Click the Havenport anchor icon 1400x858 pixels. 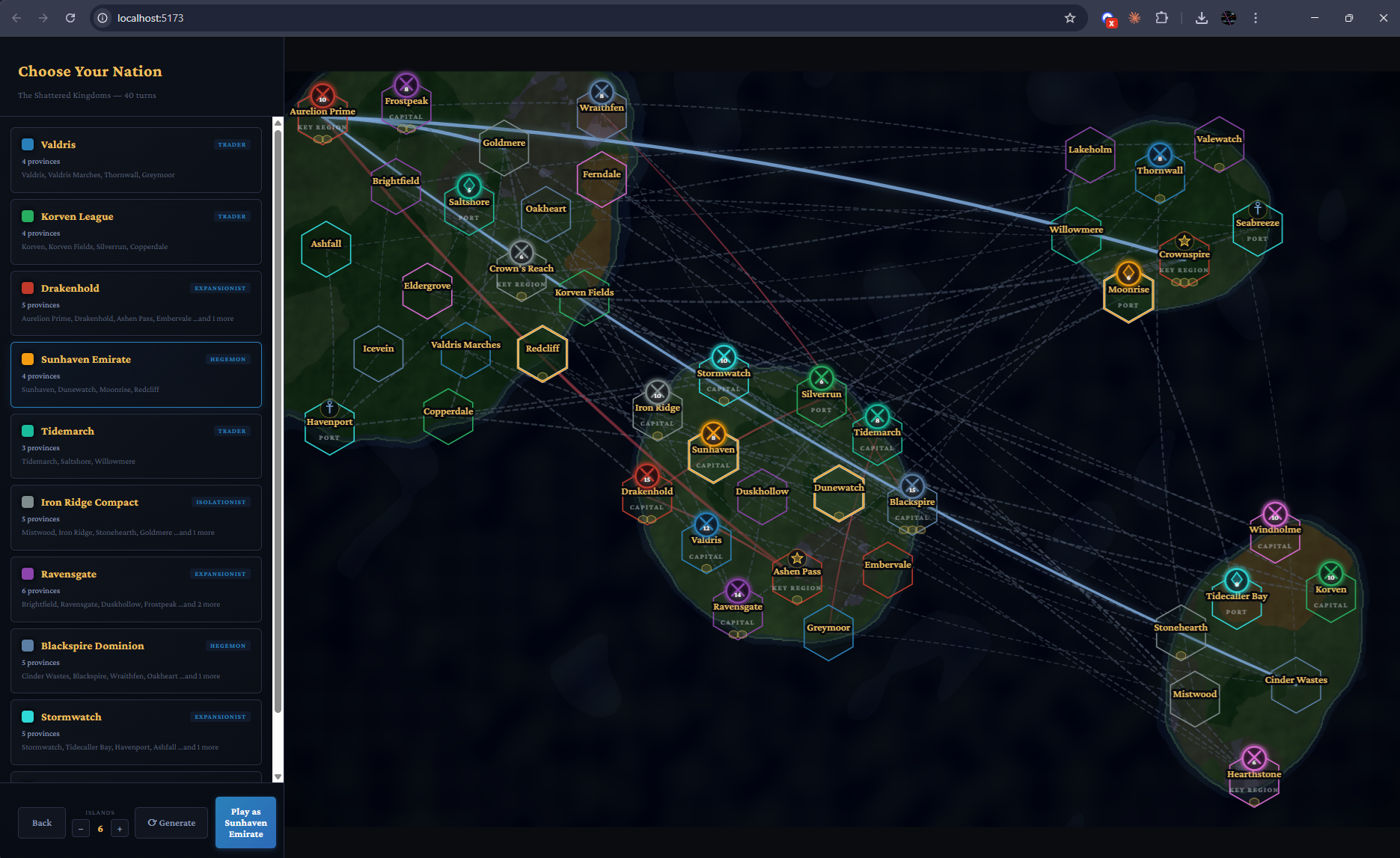tap(329, 408)
